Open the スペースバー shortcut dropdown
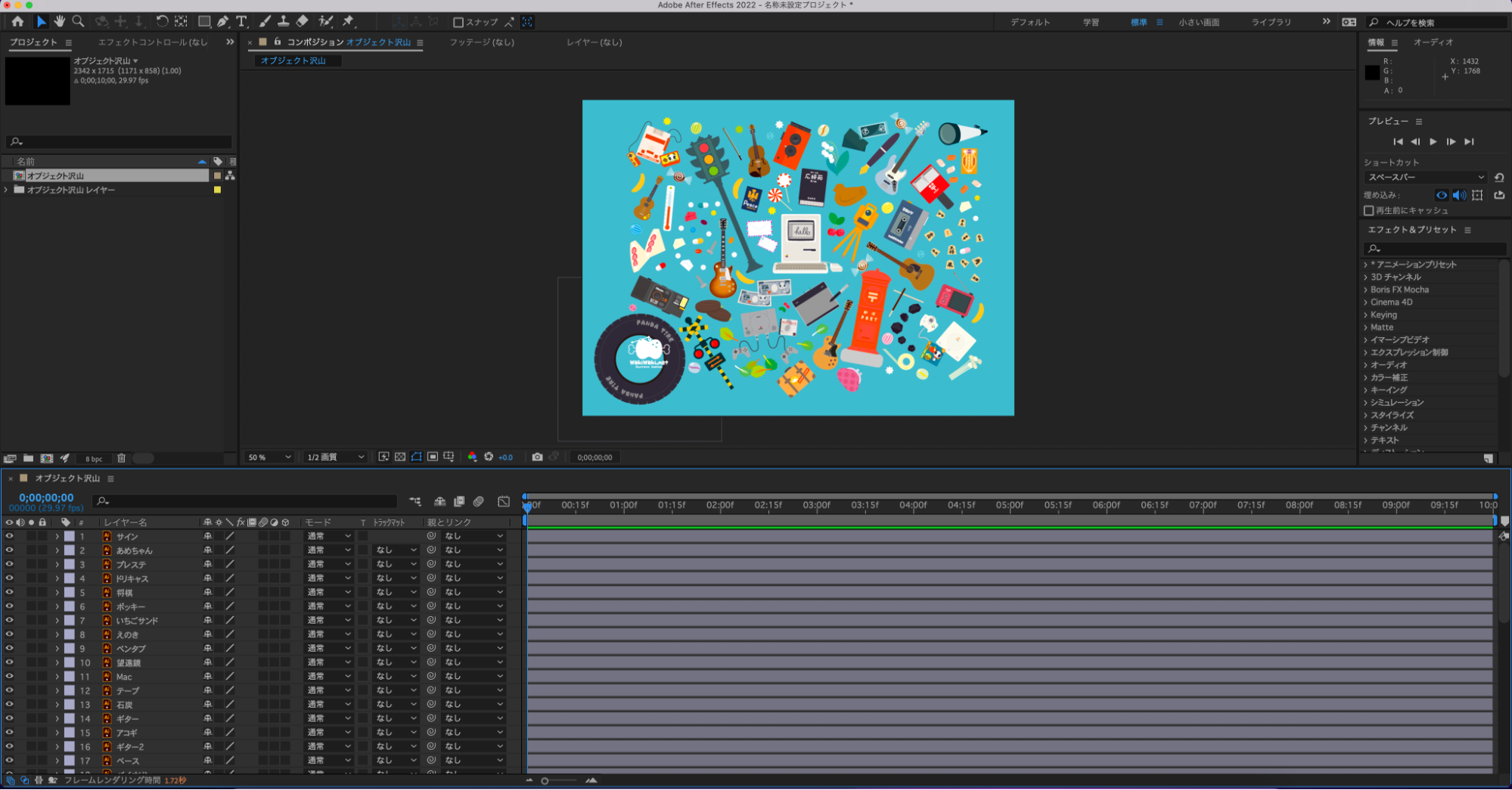The width and height of the screenshot is (1512, 790). point(1425,177)
